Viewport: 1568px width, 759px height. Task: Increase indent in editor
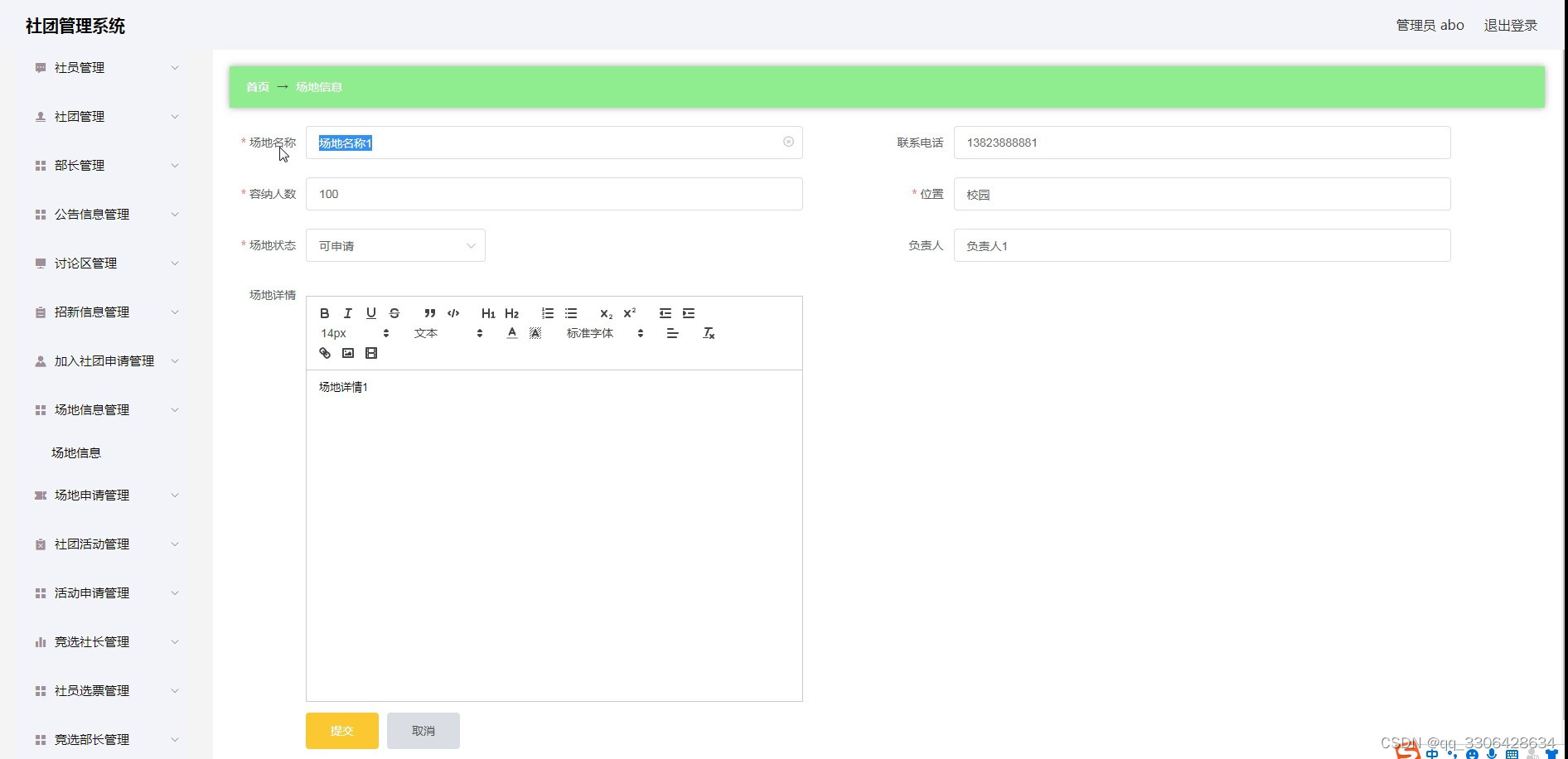(689, 313)
